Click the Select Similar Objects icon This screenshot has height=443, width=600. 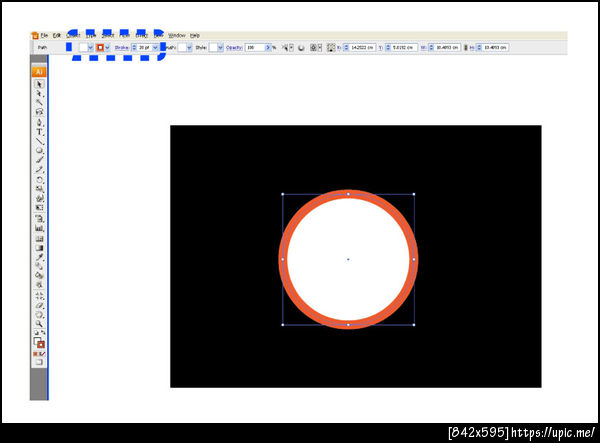(285, 48)
